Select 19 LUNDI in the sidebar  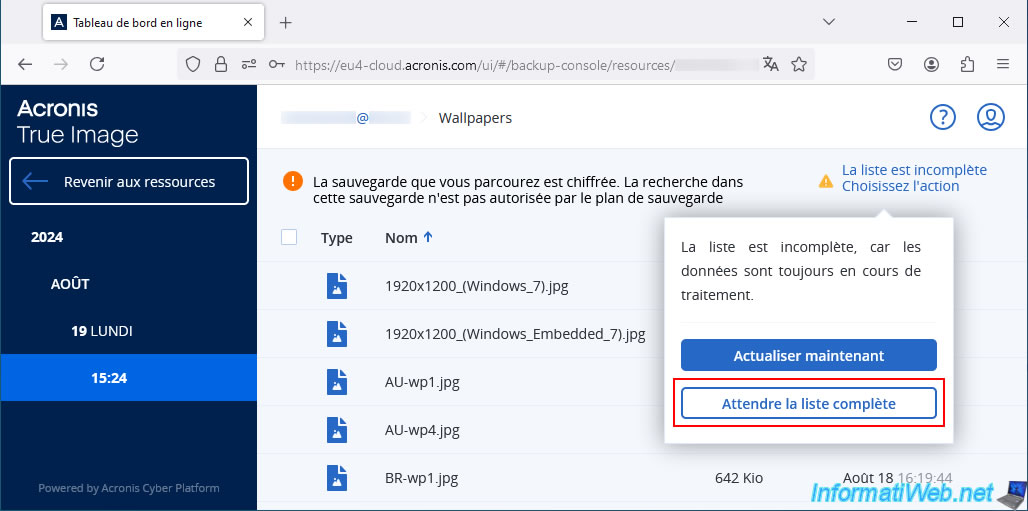(102, 331)
